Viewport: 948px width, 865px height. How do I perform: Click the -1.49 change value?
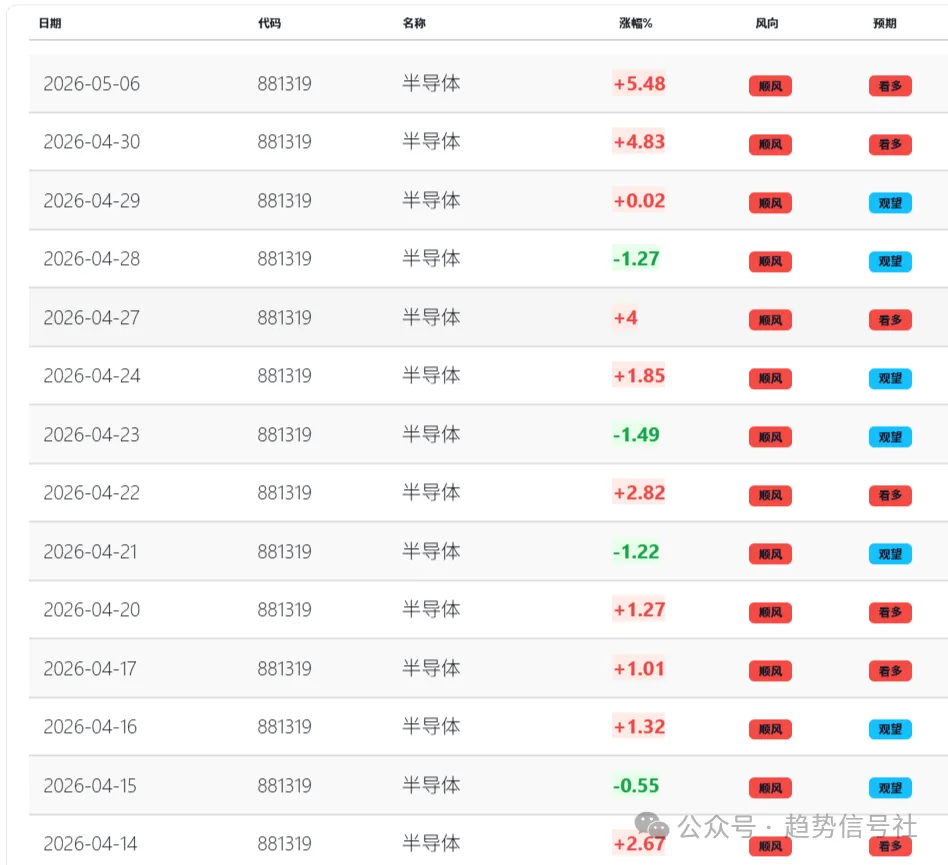coord(636,435)
